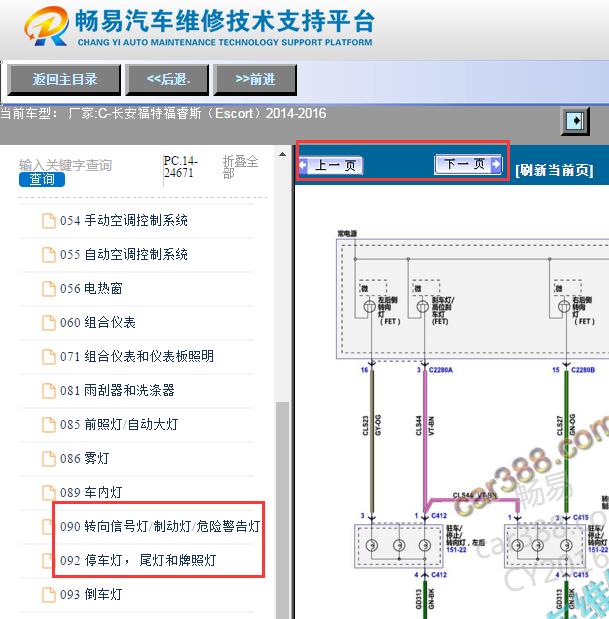Open 056 电热窗 entry

(x=91, y=289)
